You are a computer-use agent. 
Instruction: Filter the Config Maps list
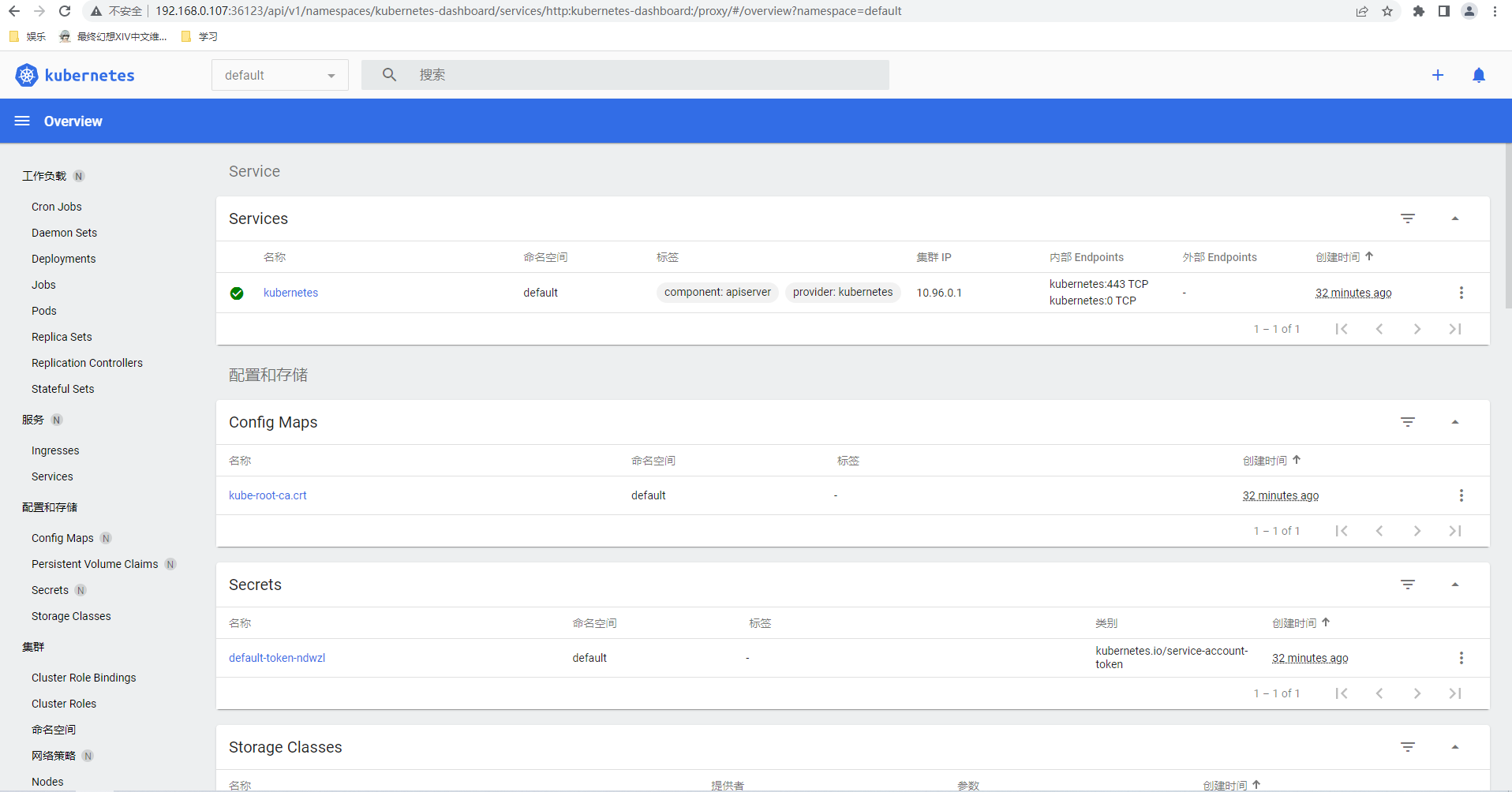[1409, 422]
